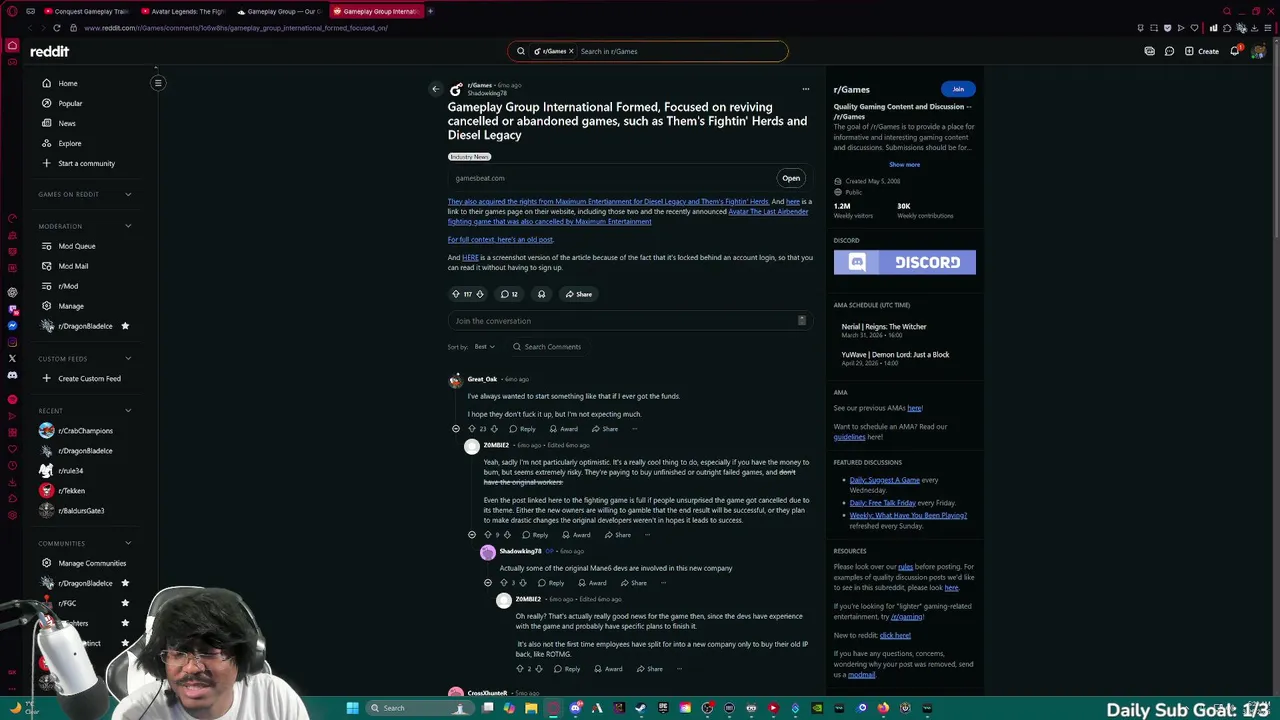Open Messenger in Opera sidebar

[x=12, y=326]
